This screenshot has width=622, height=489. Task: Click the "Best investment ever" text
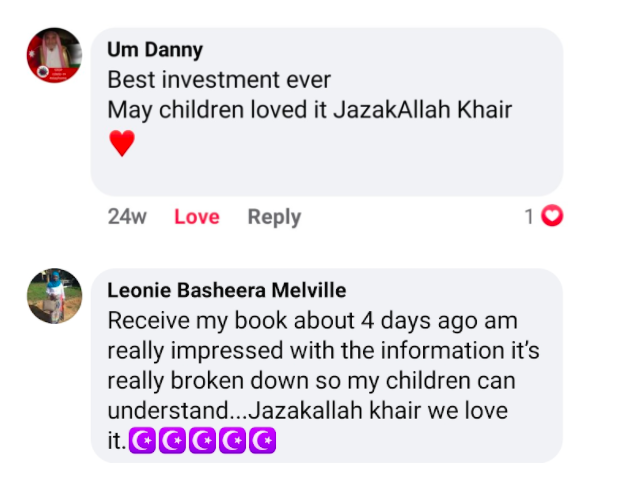pos(218,80)
